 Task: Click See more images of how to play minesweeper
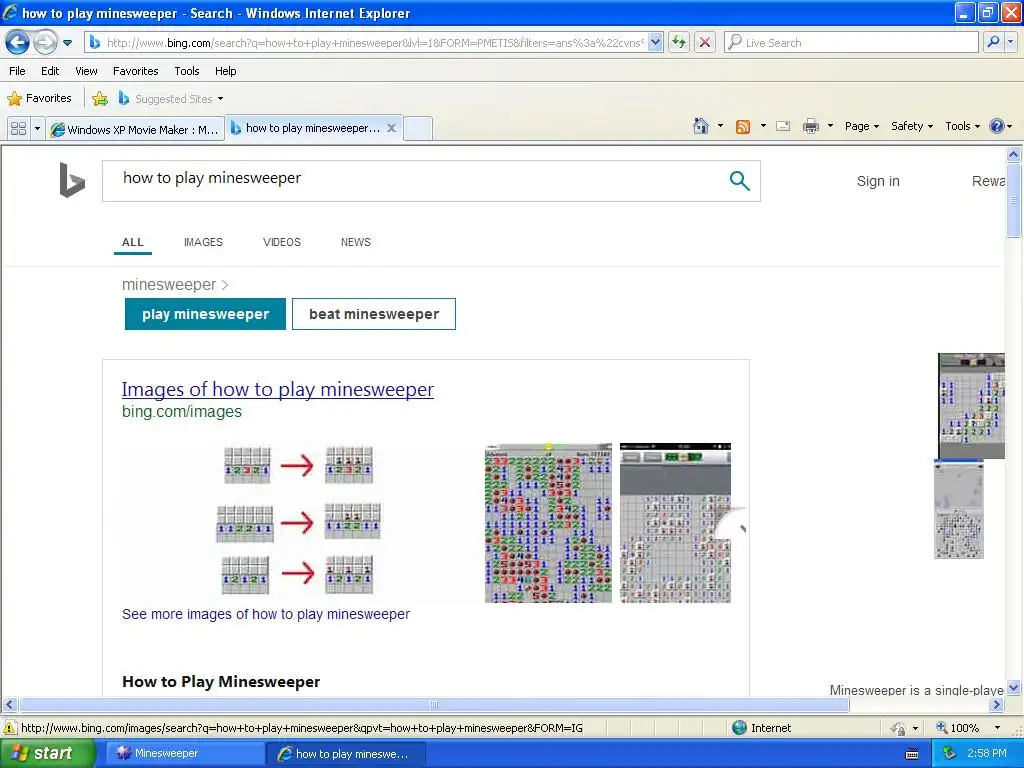point(266,615)
